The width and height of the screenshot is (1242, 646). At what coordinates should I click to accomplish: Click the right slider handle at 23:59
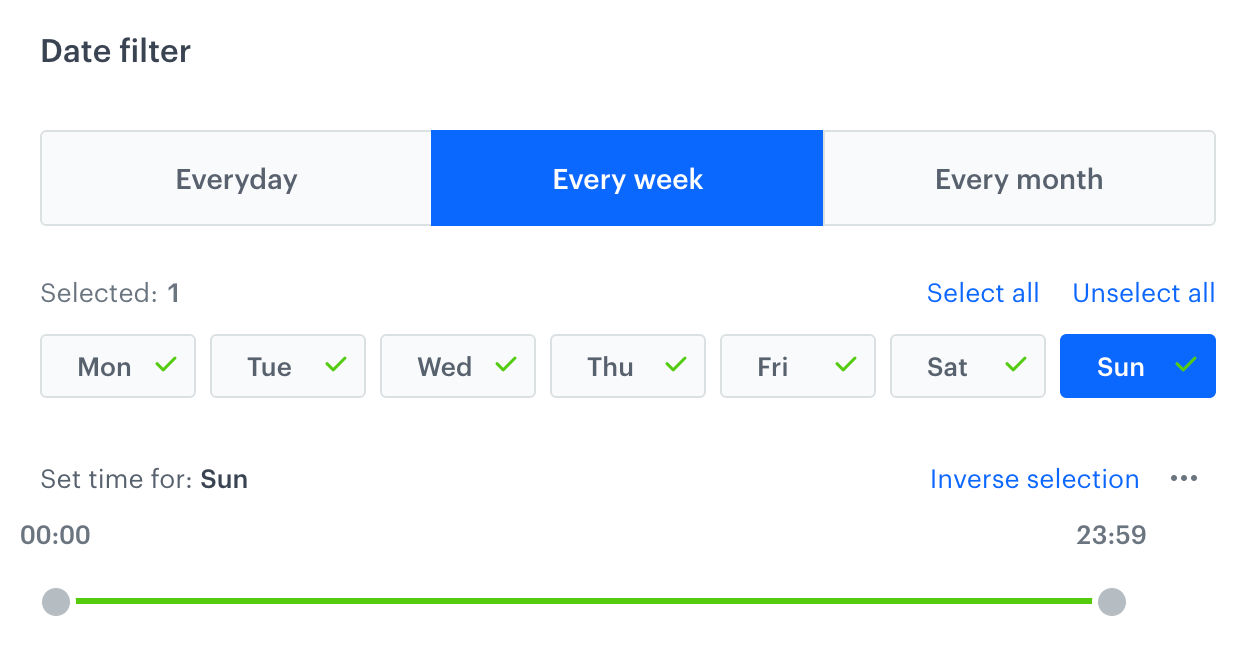pyautogui.click(x=1112, y=601)
